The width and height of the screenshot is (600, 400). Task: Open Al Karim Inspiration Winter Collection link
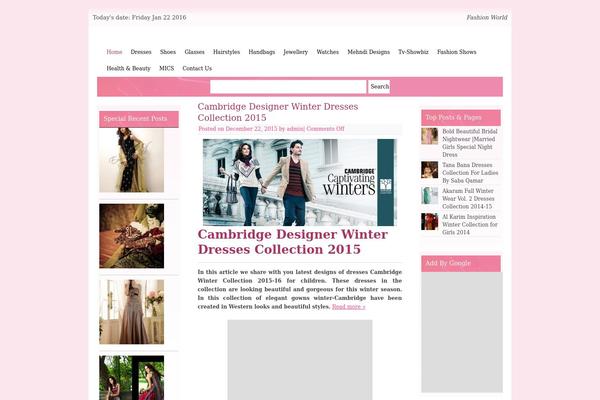(x=470, y=224)
